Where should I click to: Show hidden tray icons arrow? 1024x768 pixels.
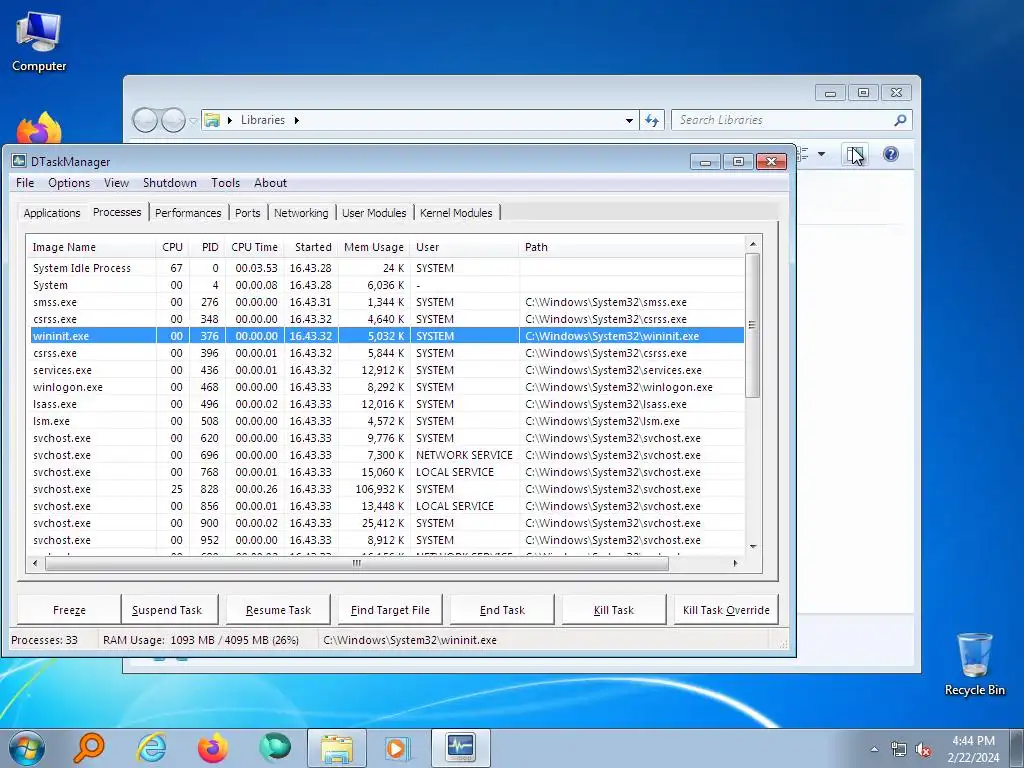coord(874,749)
